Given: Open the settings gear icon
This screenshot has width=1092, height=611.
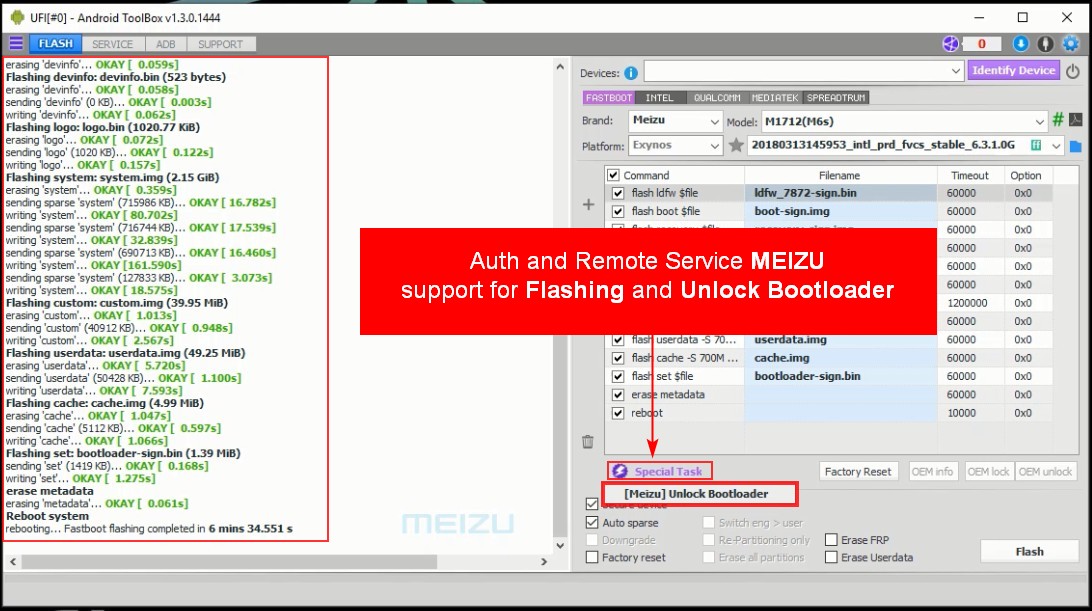Looking at the screenshot, I should click(1070, 44).
